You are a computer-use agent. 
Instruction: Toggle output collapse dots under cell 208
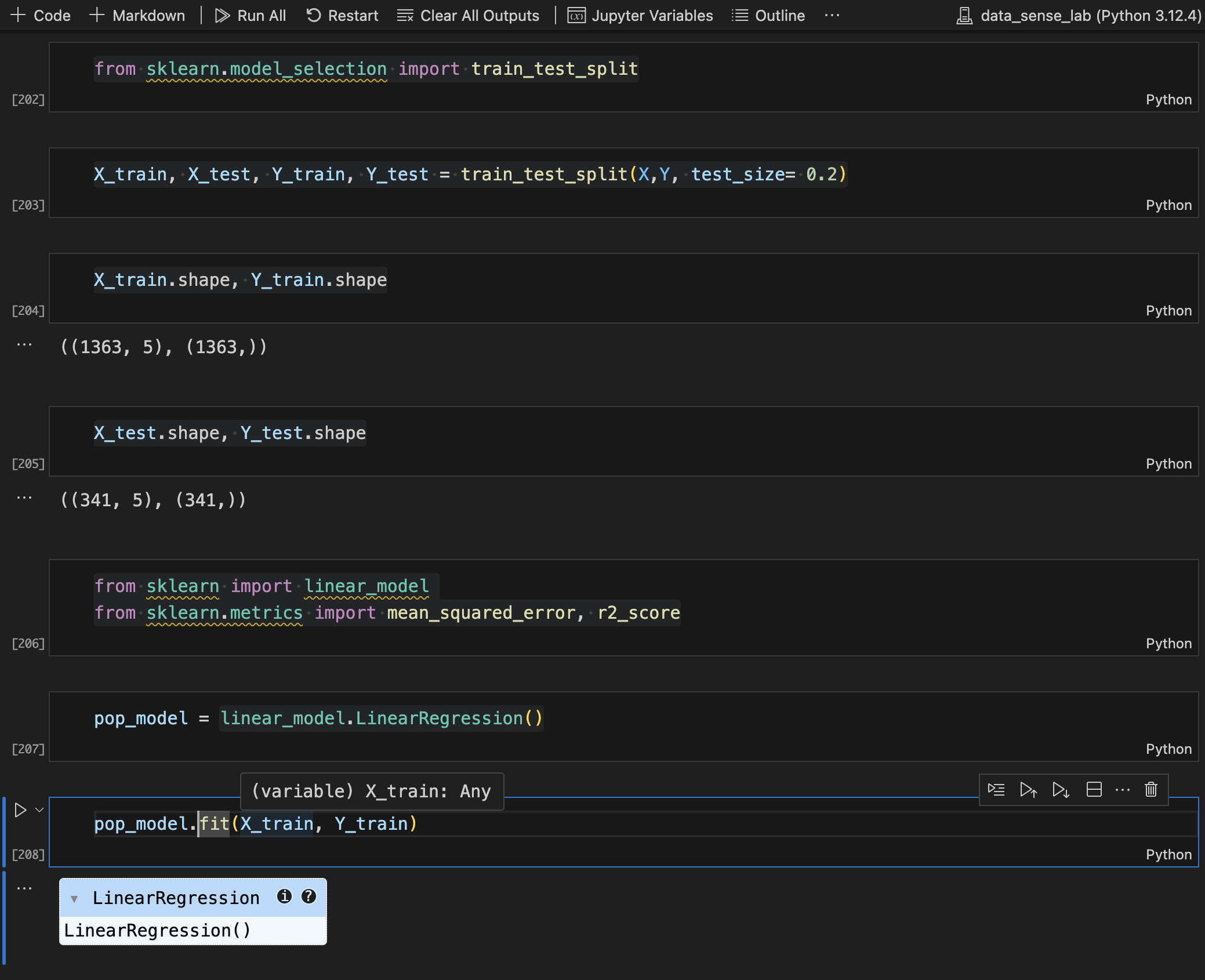point(24,887)
